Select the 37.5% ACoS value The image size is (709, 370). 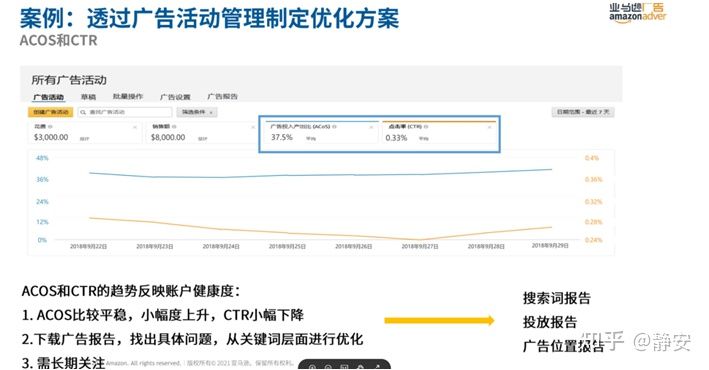(282, 137)
